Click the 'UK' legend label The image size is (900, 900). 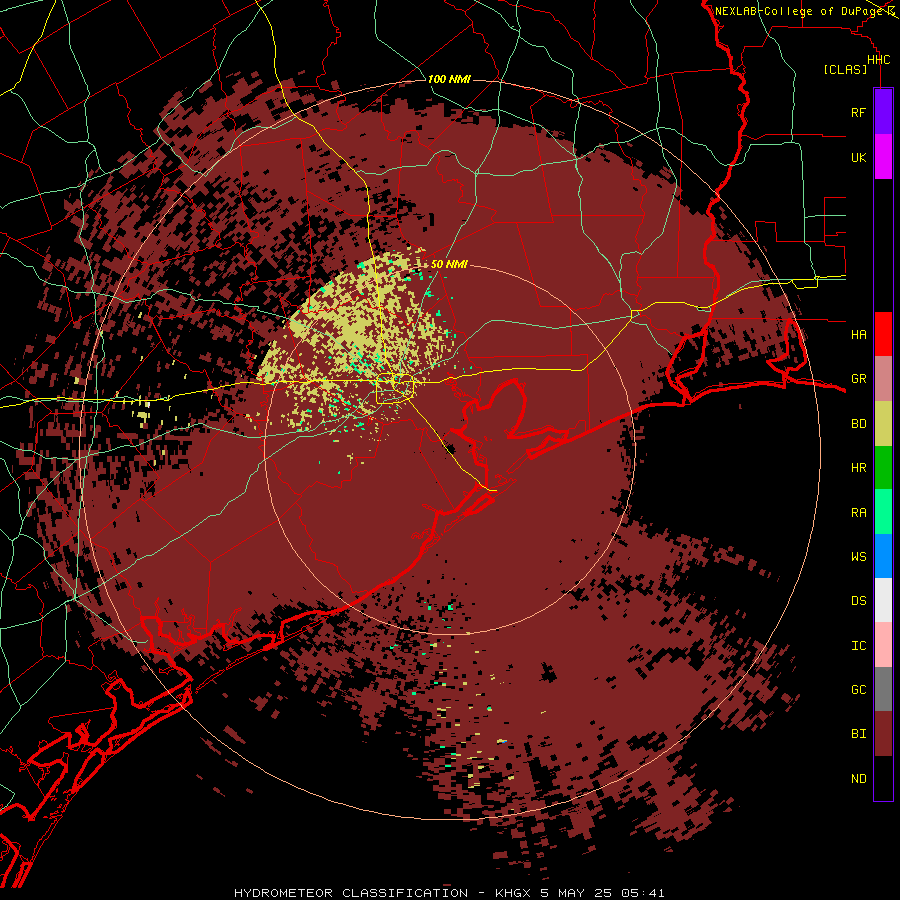pyautogui.click(x=858, y=157)
